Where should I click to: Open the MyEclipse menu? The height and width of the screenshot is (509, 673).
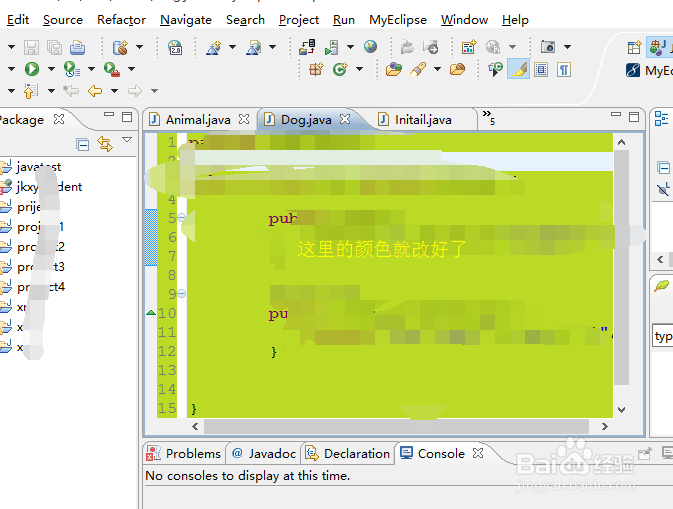pyautogui.click(x=398, y=20)
